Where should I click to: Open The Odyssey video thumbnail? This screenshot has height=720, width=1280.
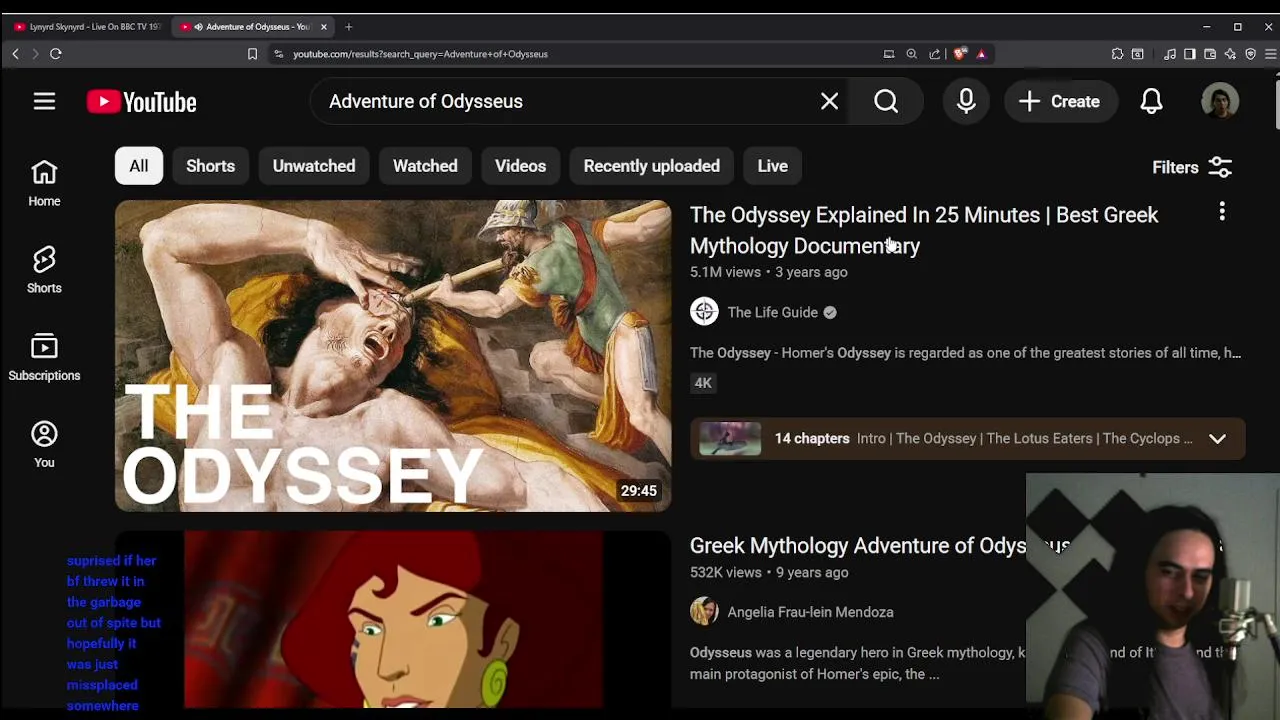click(x=393, y=356)
